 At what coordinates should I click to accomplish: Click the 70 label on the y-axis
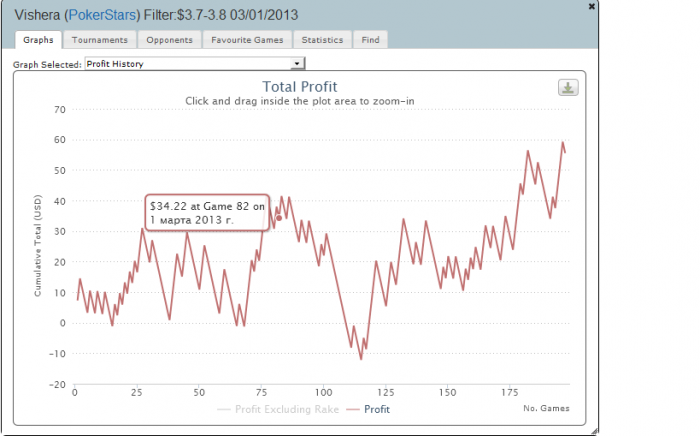tap(60, 110)
